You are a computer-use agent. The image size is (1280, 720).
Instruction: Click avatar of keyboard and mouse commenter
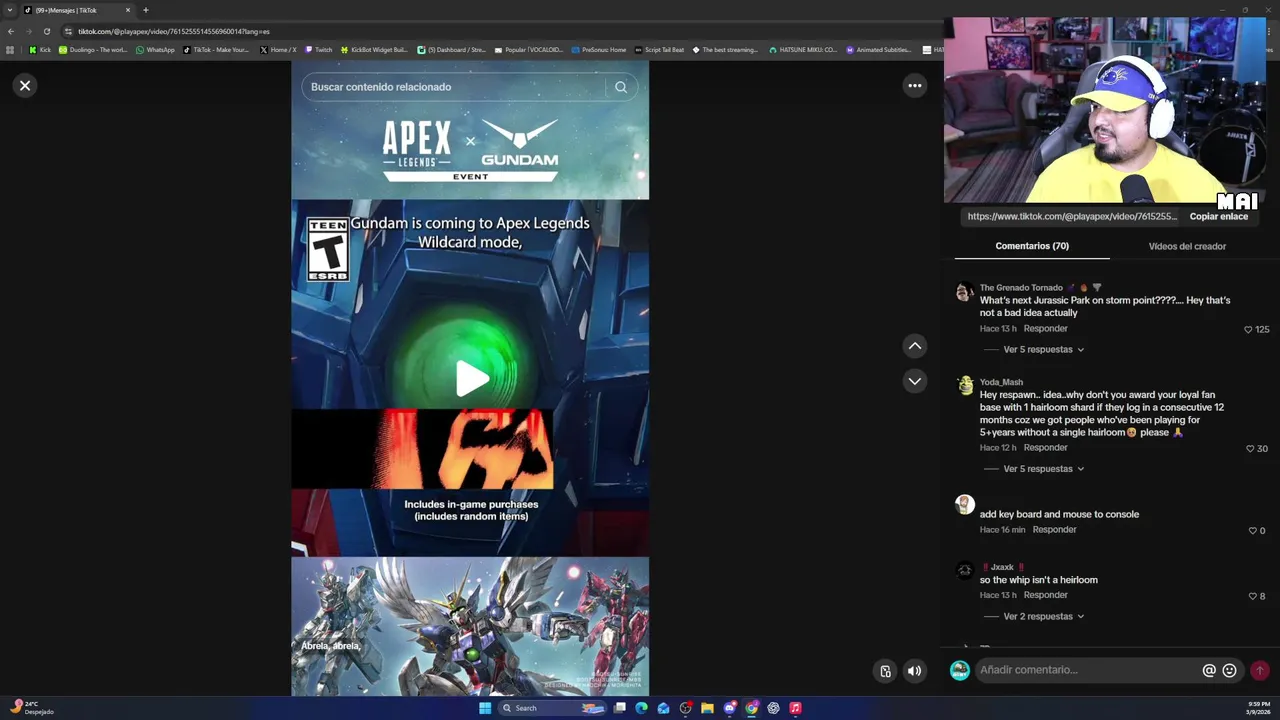964,505
